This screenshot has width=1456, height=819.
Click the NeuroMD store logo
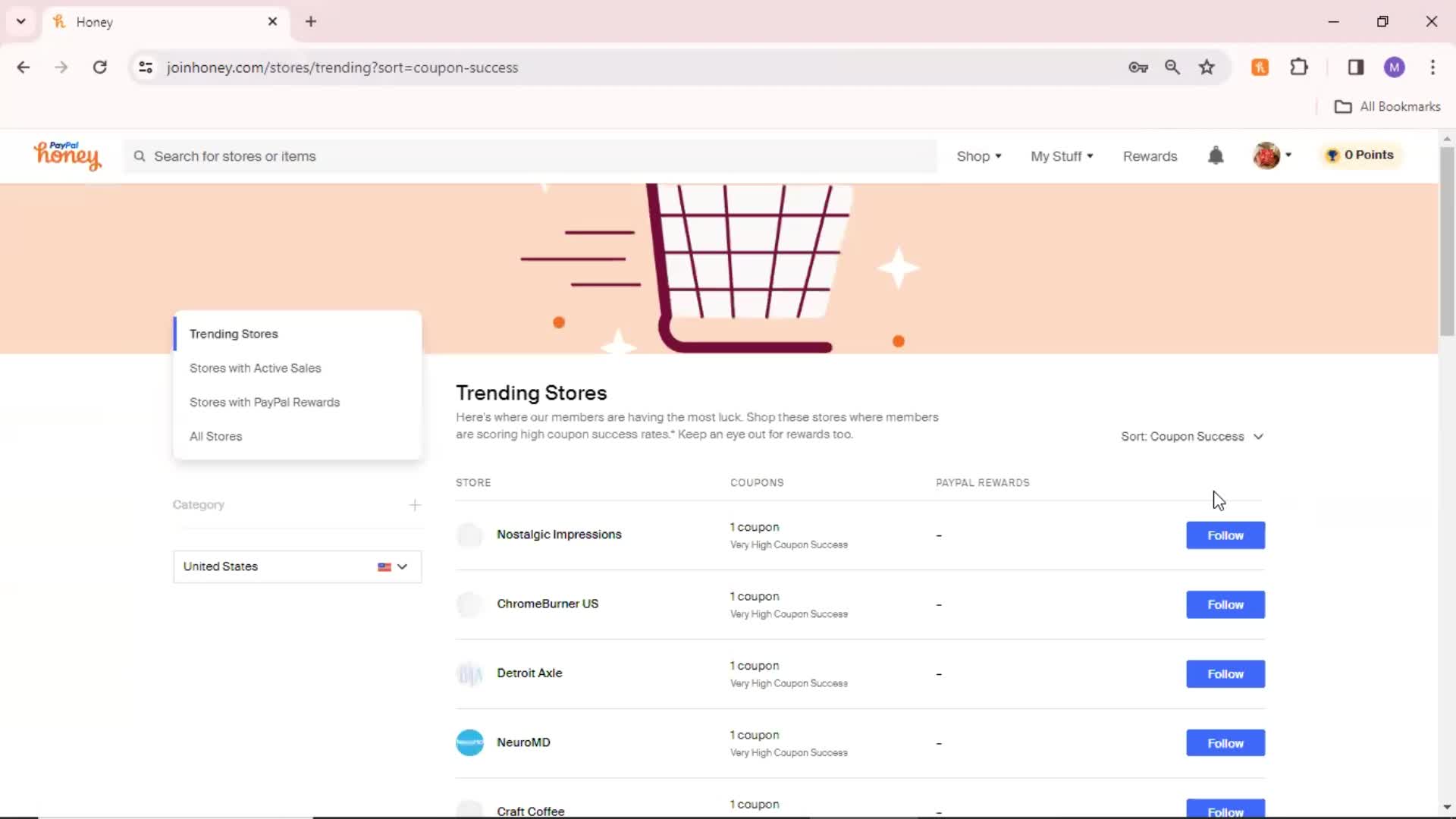coord(469,742)
